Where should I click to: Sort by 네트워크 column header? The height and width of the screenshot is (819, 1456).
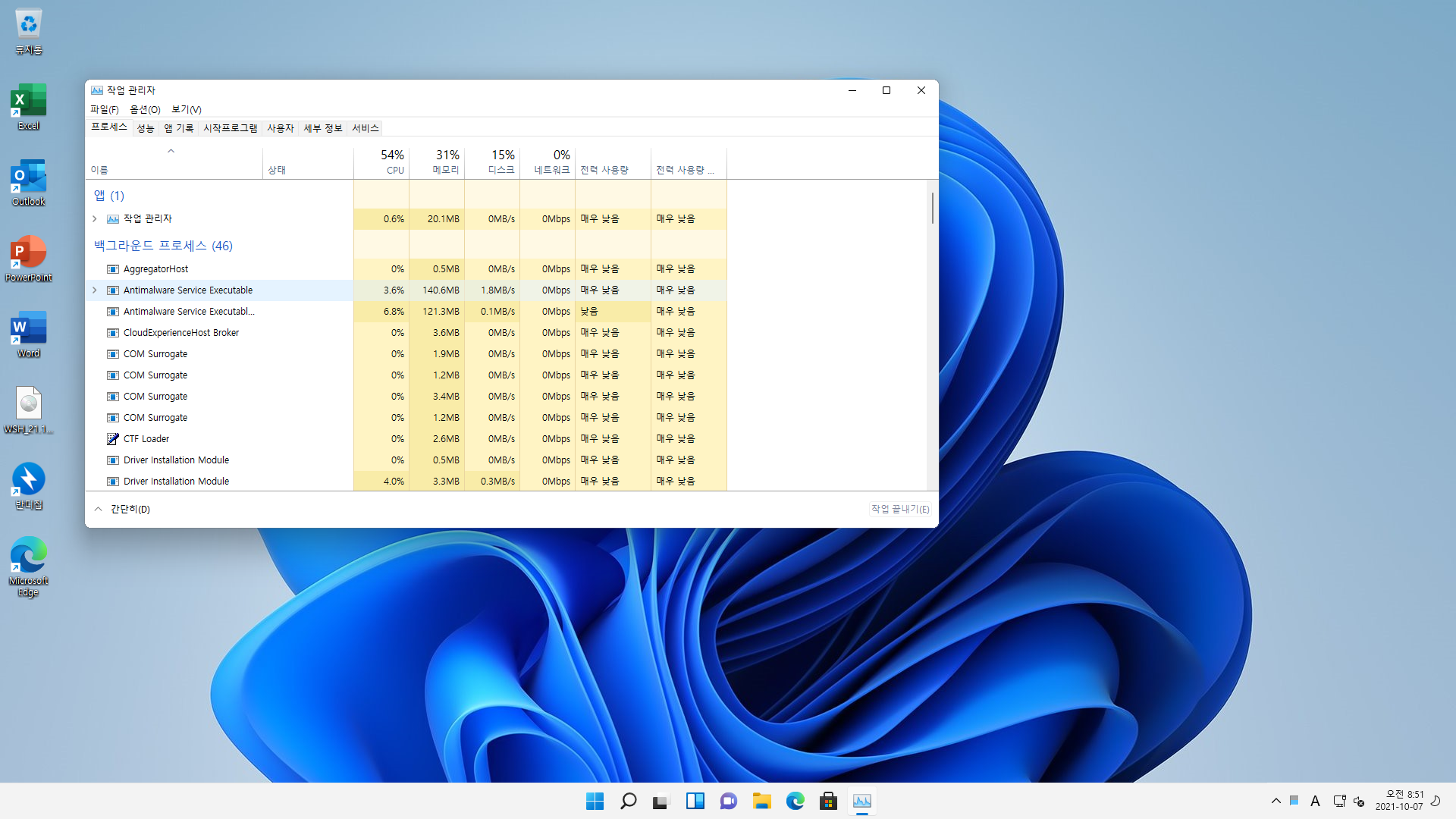click(548, 162)
